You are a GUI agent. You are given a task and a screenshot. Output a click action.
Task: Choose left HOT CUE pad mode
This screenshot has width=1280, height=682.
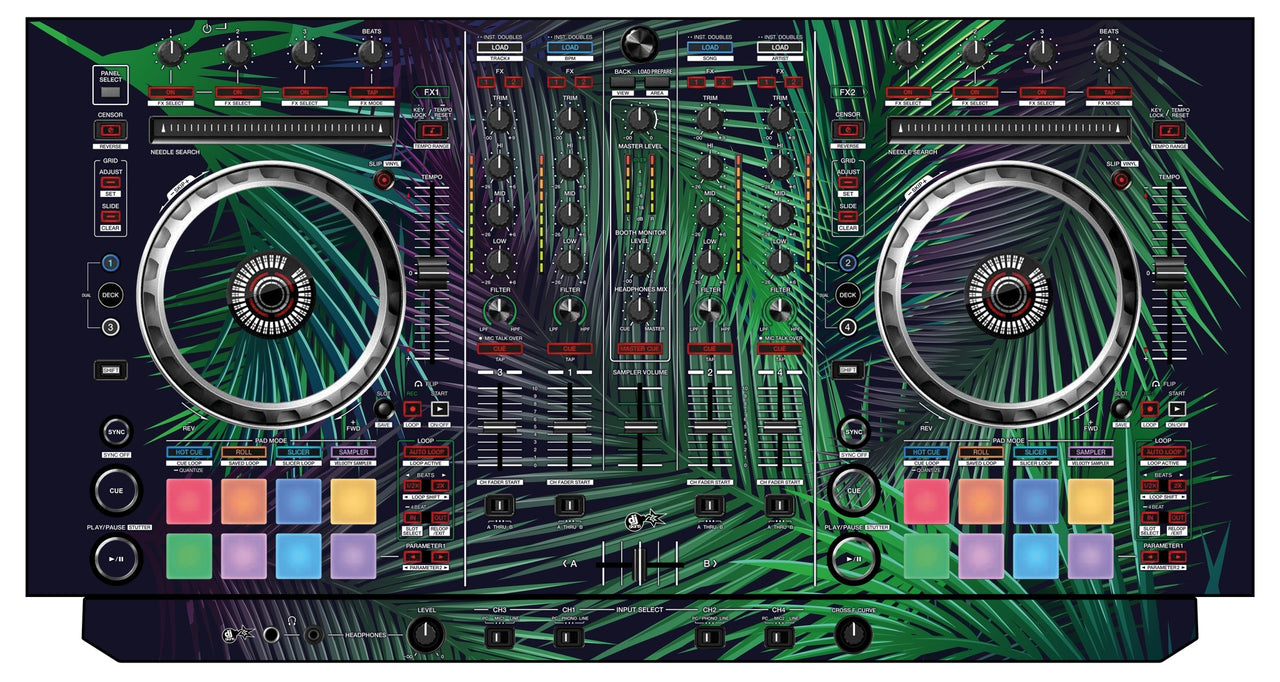tap(190, 453)
